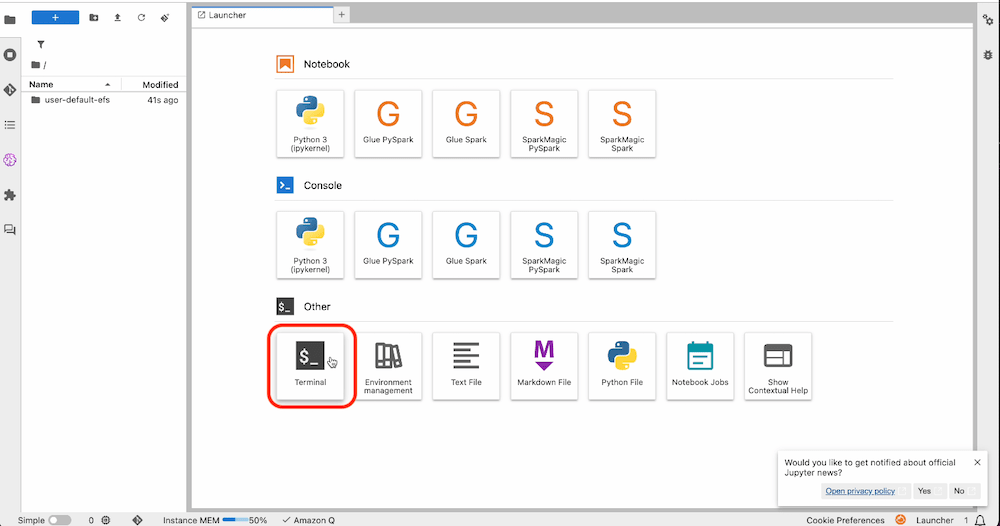Viewport: 1000px width, 526px height.
Task: Click Yes on Jupyter news notification
Action: pyautogui.click(x=928, y=491)
